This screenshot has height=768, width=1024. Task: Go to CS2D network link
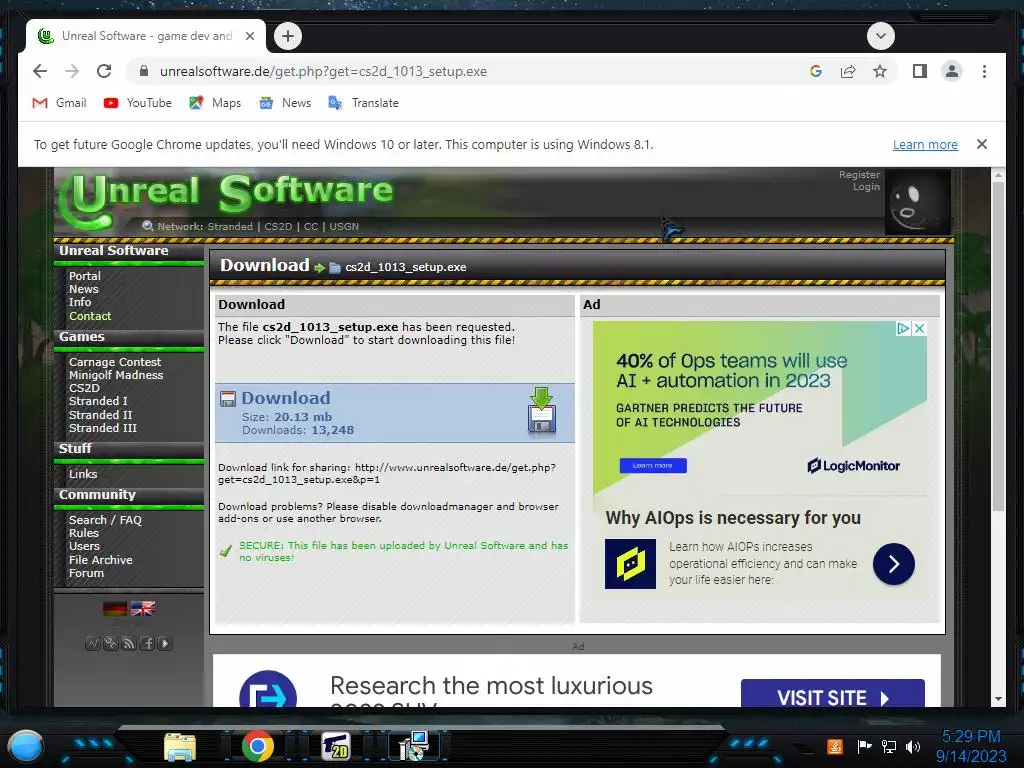click(x=278, y=226)
